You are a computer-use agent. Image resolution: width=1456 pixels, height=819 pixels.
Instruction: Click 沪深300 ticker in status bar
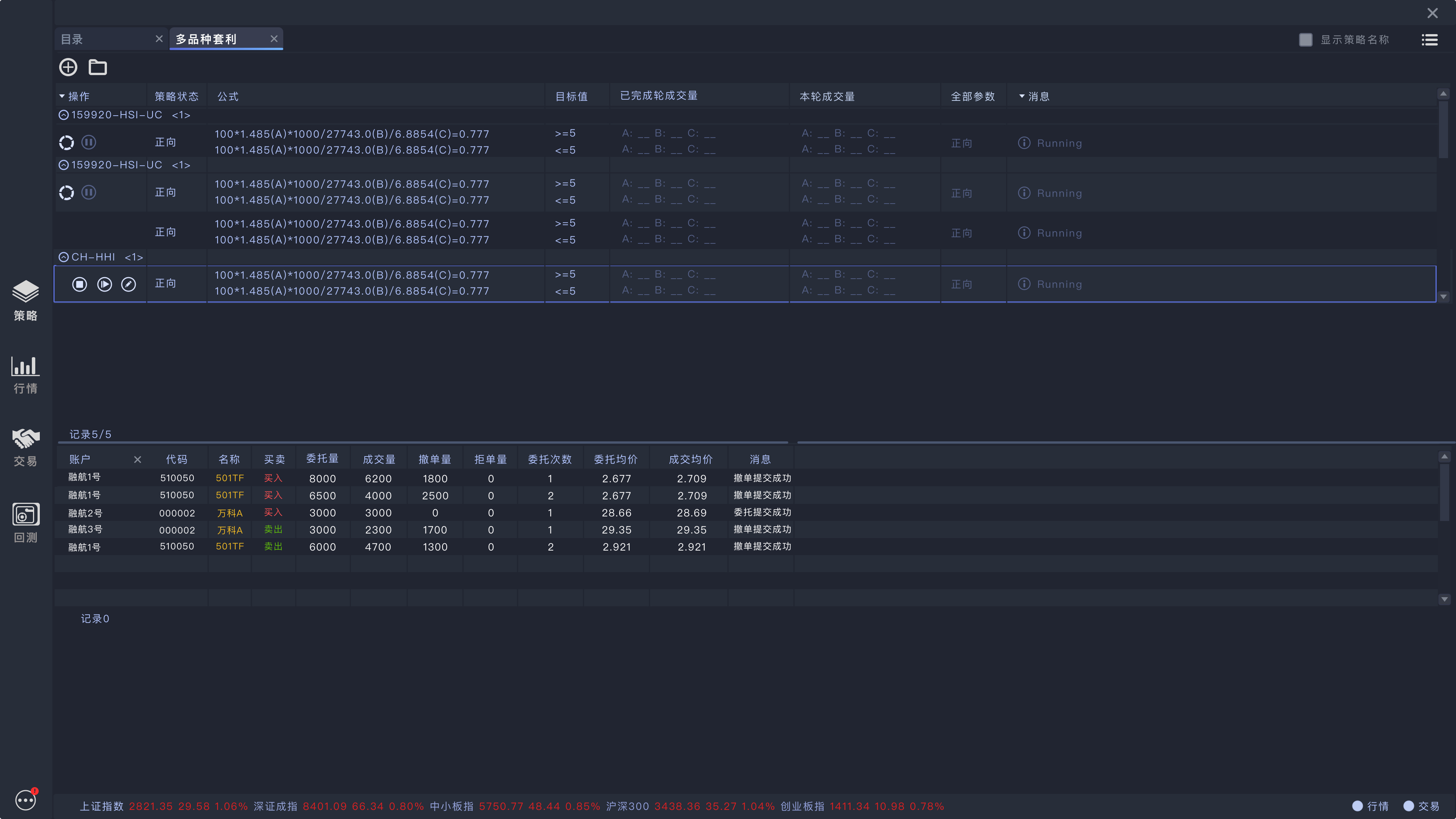pyautogui.click(x=690, y=806)
